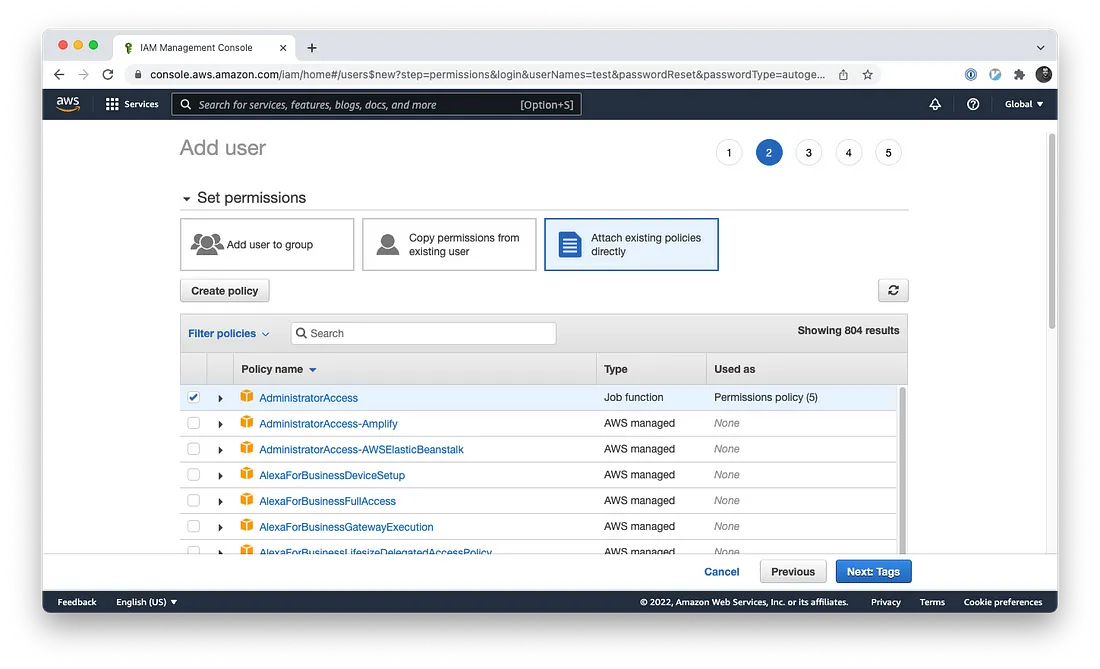The image size is (1100, 669).
Task: Check the AlexaForBusinessGatewayExecution checkbox
Action: click(194, 527)
